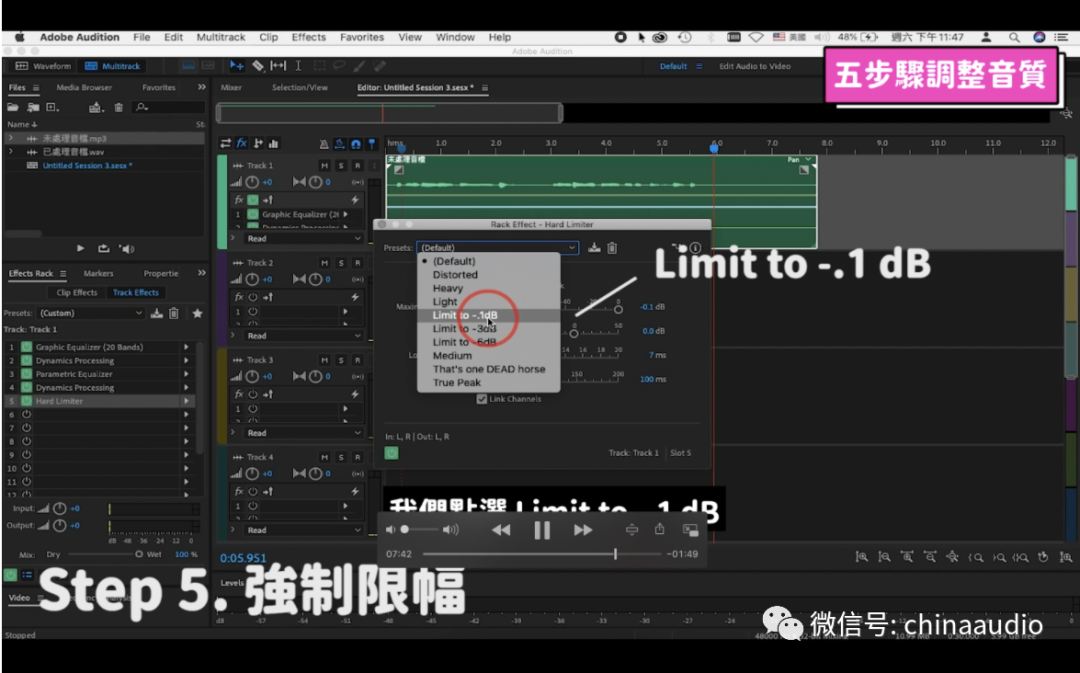Viewport: 1080px width, 673px height.
Task: Open the Markers tab
Action: tap(98, 273)
